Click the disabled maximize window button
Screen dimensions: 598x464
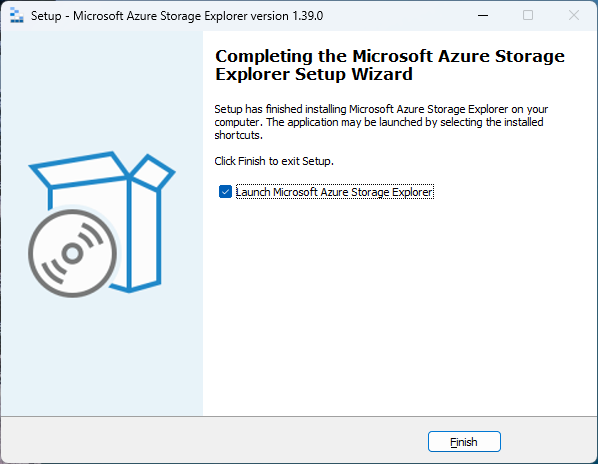528,16
